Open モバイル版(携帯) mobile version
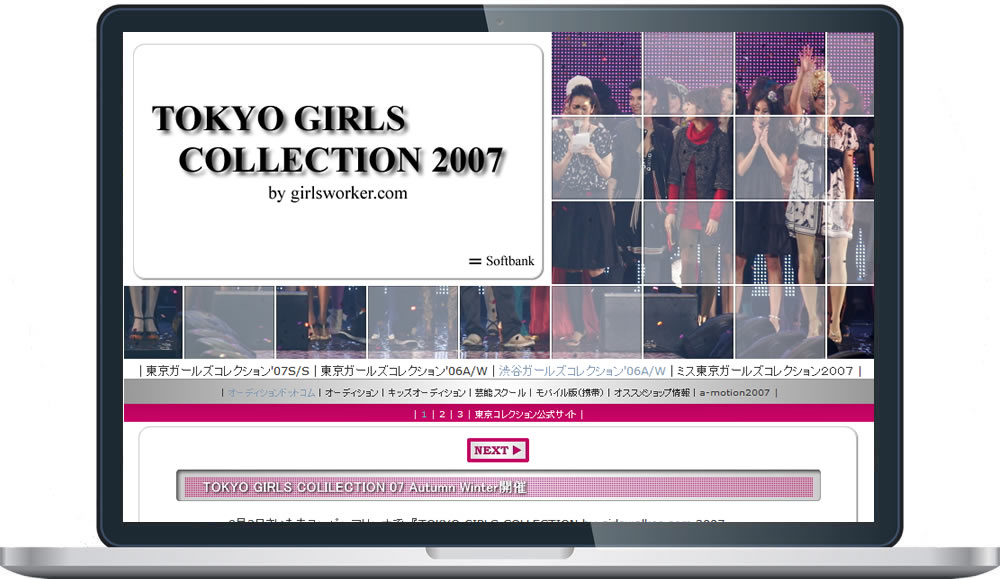The height and width of the screenshot is (579, 1000). coord(568,394)
